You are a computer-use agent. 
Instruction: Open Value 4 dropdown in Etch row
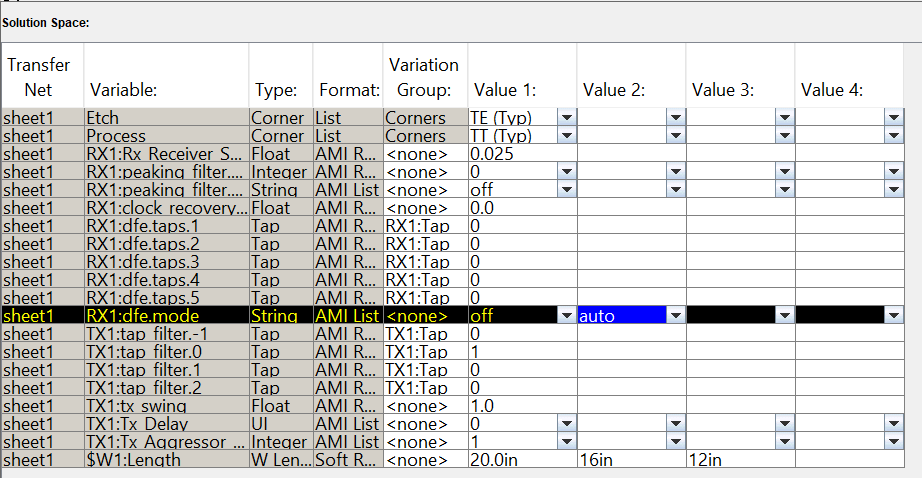[x=893, y=118]
